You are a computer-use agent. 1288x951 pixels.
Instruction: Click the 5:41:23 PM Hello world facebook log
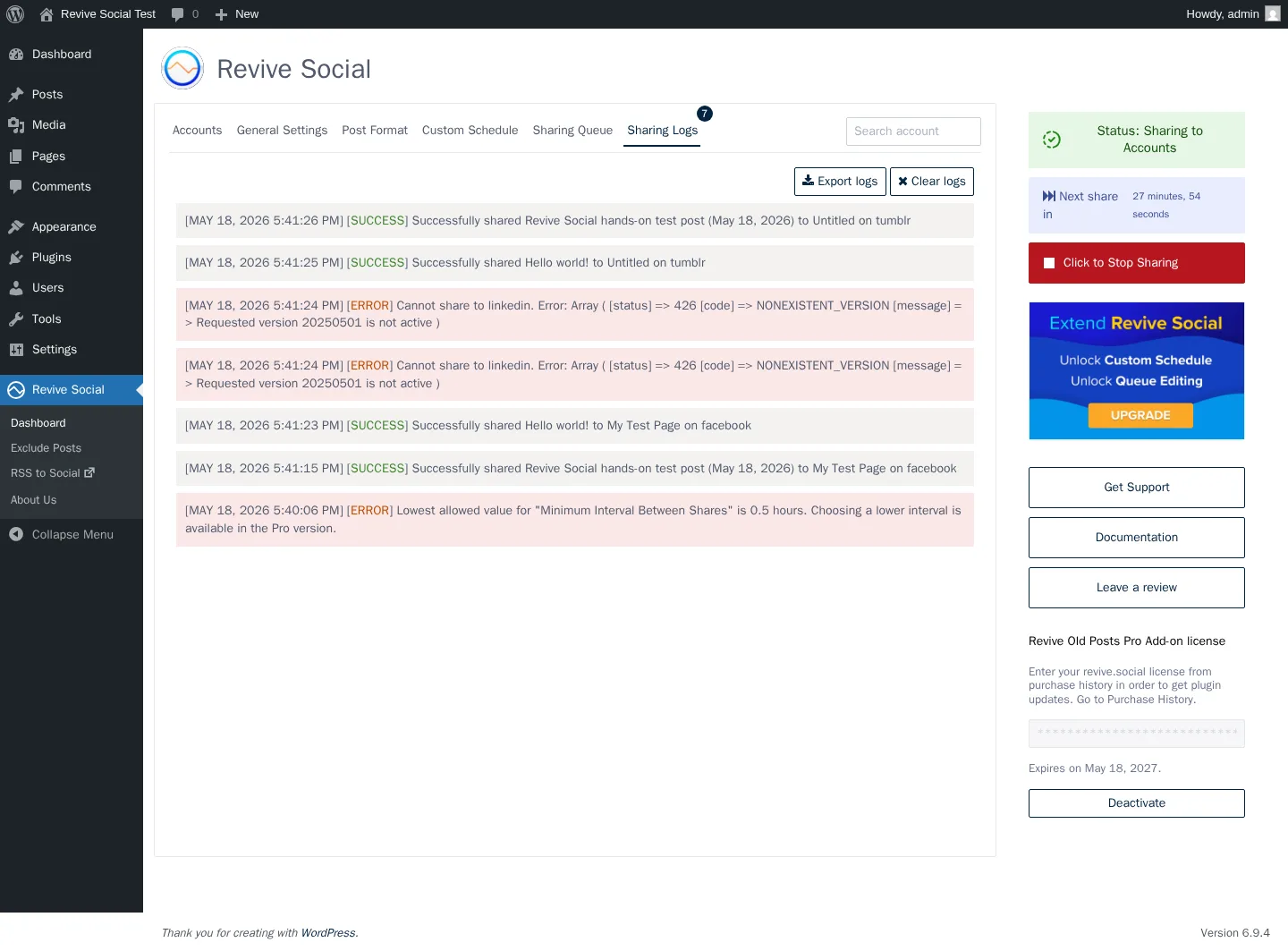click(x=575, y=426)
